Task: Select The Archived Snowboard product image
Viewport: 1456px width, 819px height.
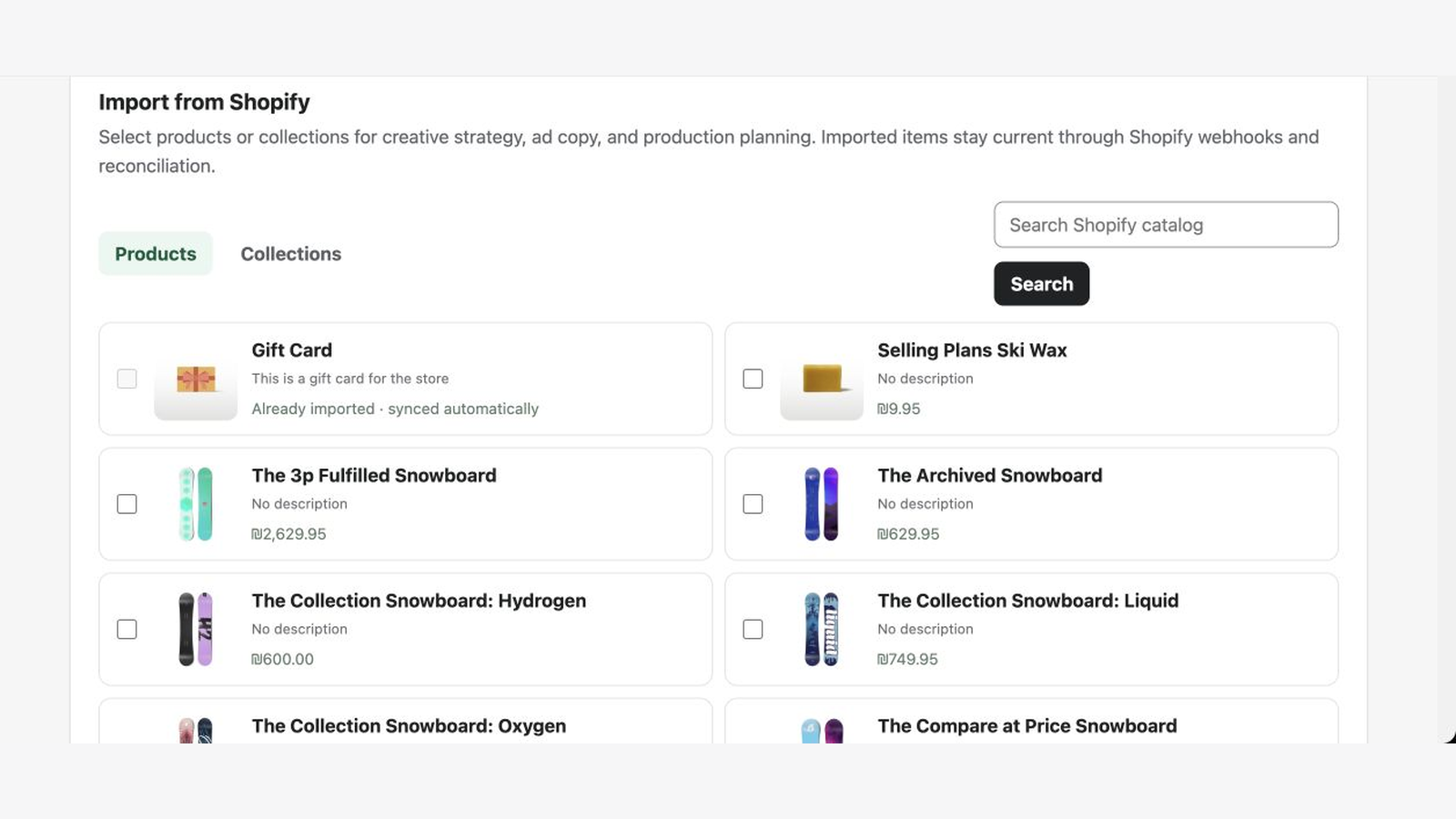Action: [x=822, y=504]
